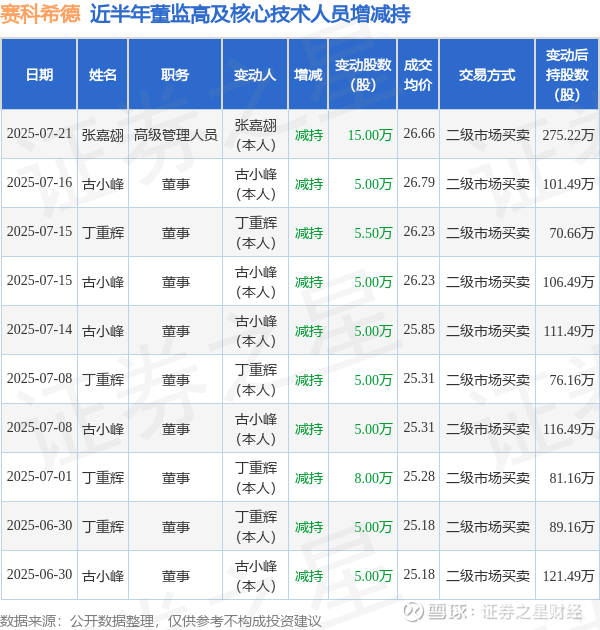Click the average price 26.66
Screen dimensions: 600x630
point(419,134)
